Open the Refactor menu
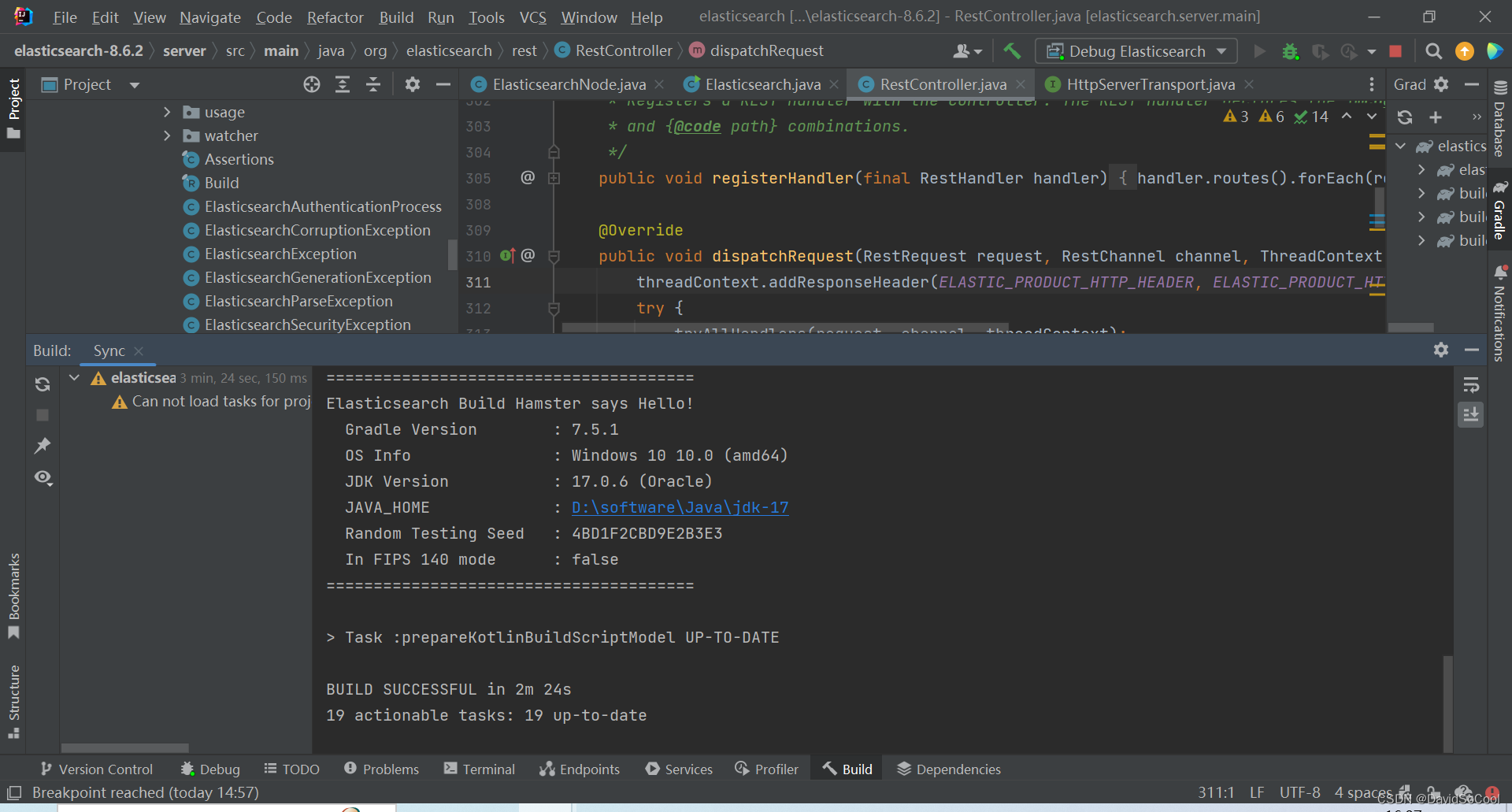 coord(335,17)
